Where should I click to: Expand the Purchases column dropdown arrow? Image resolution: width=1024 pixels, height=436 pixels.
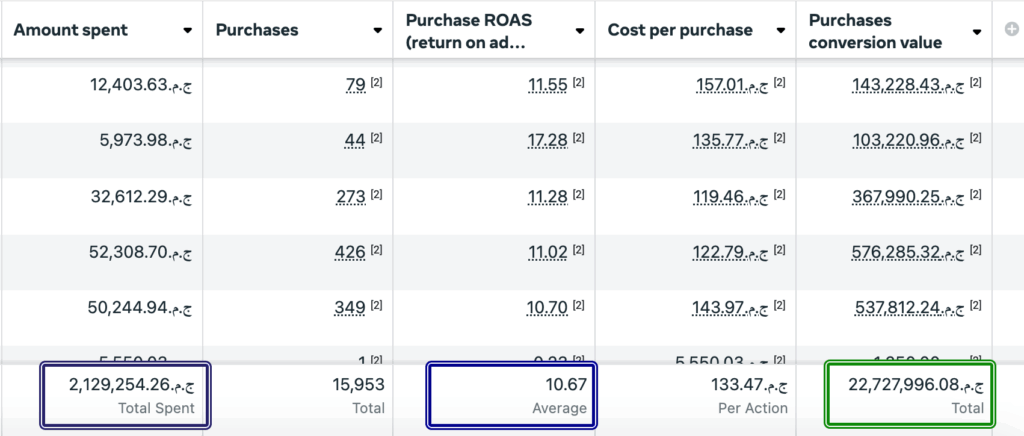tap(378, 30)
